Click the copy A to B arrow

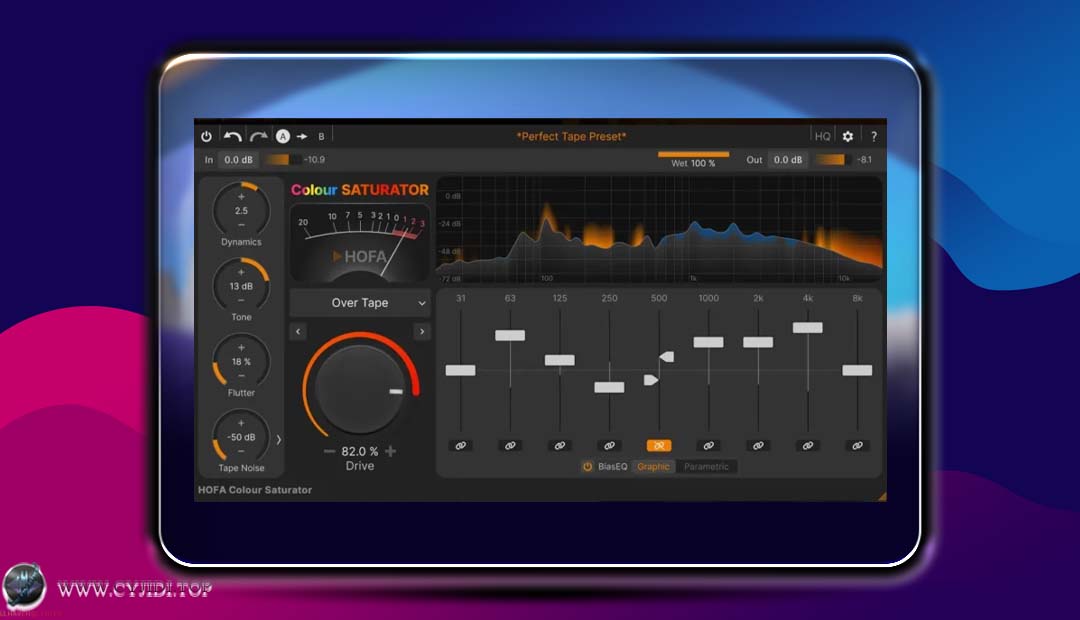click(302, 136)
